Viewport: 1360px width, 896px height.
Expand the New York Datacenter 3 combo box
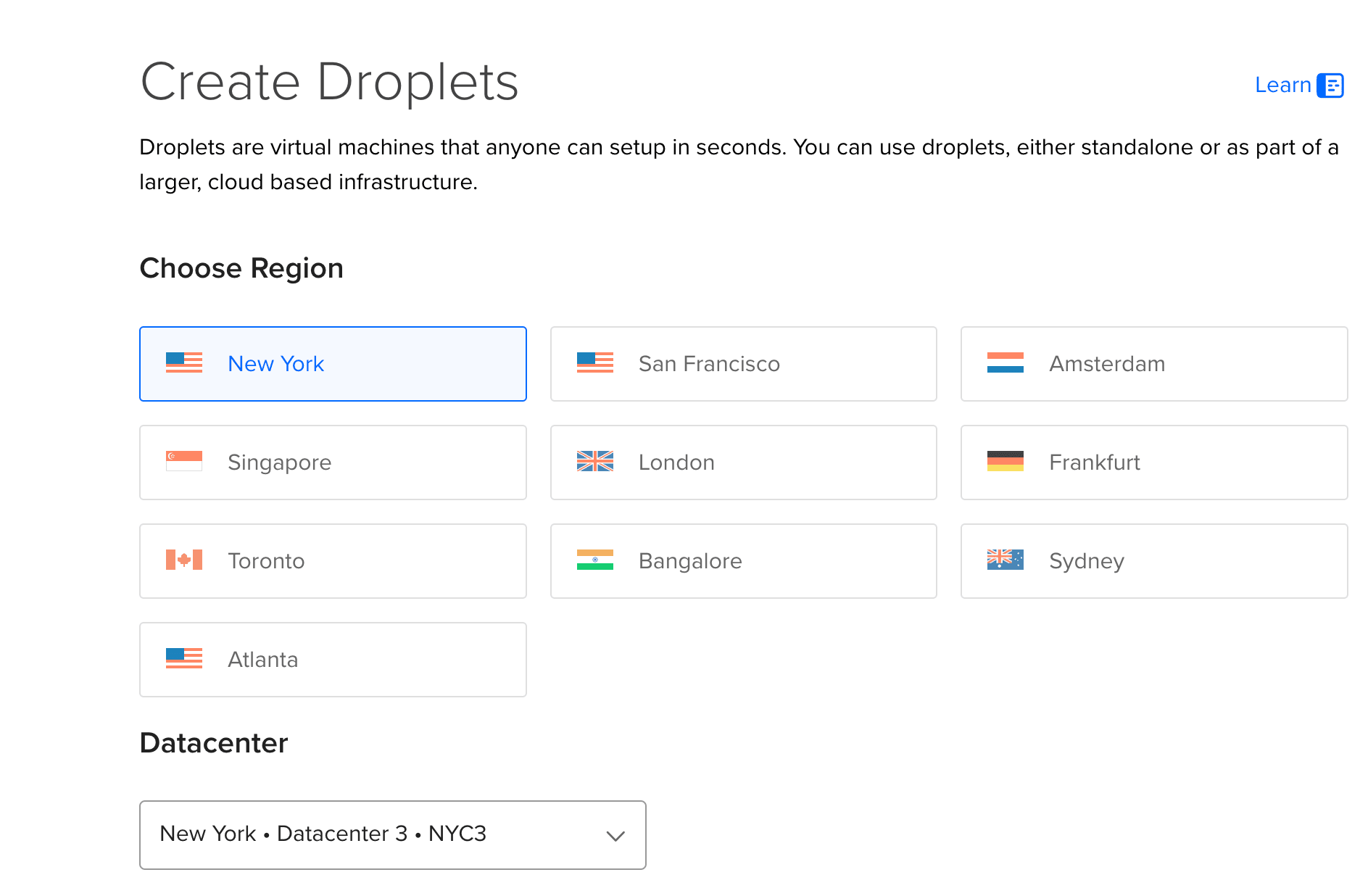click(x=392, y=834)
